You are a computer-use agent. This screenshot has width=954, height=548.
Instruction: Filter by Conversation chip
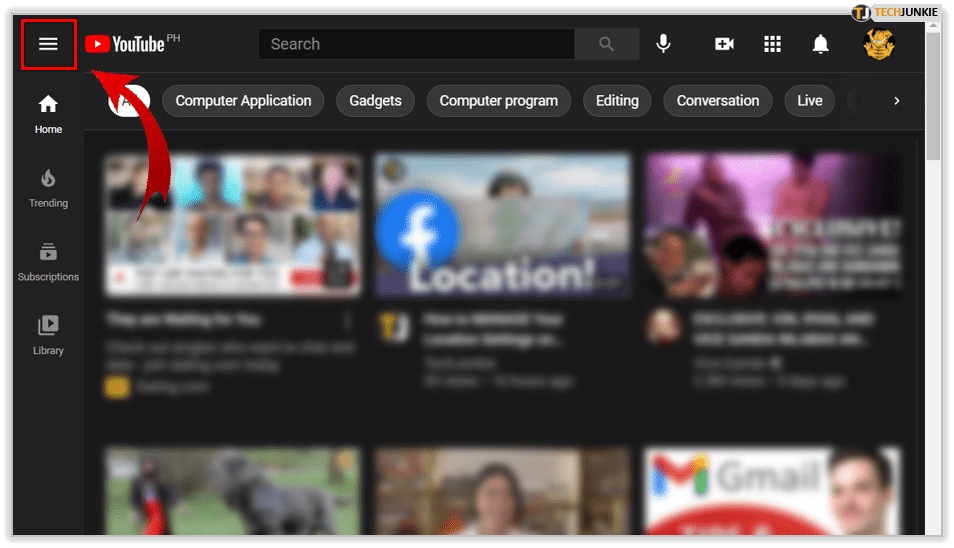(x=717, y=101)
